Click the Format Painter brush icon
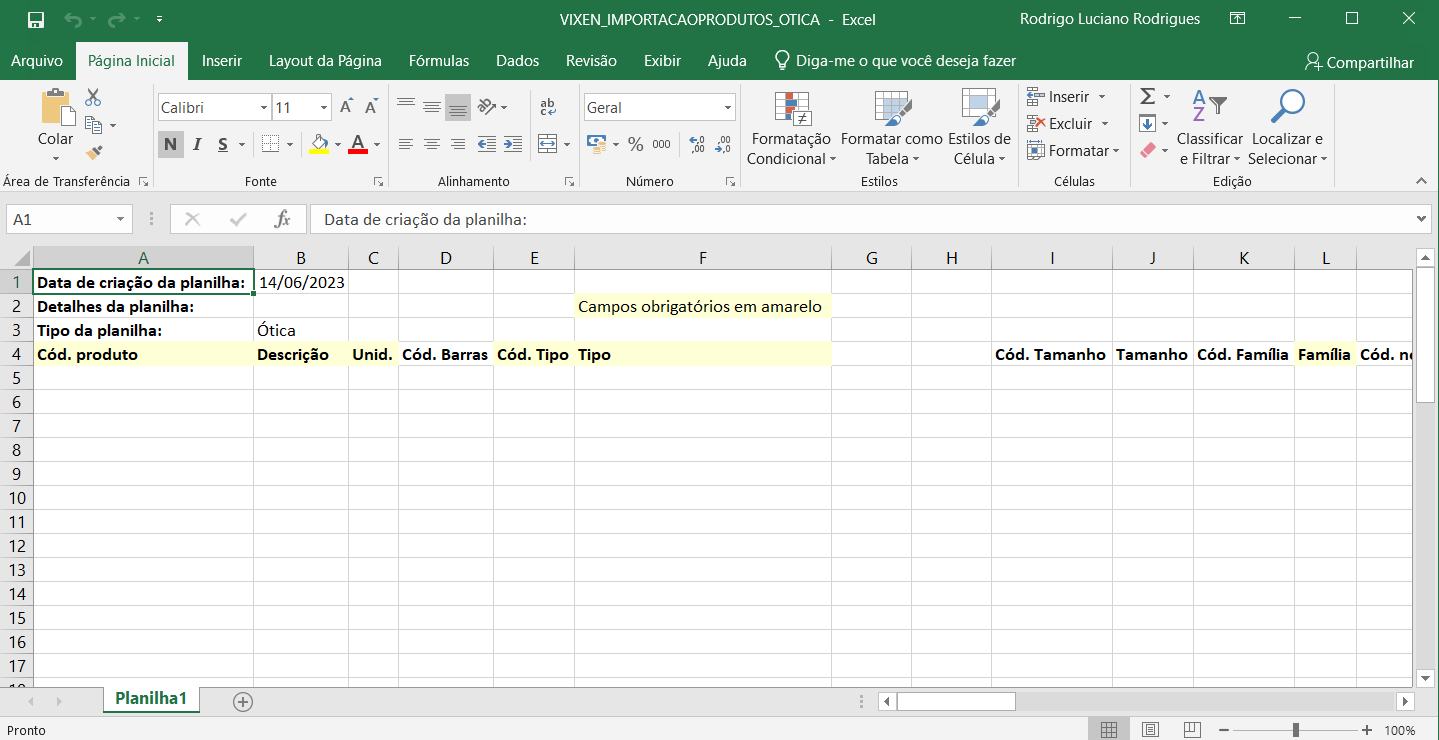 94,153
